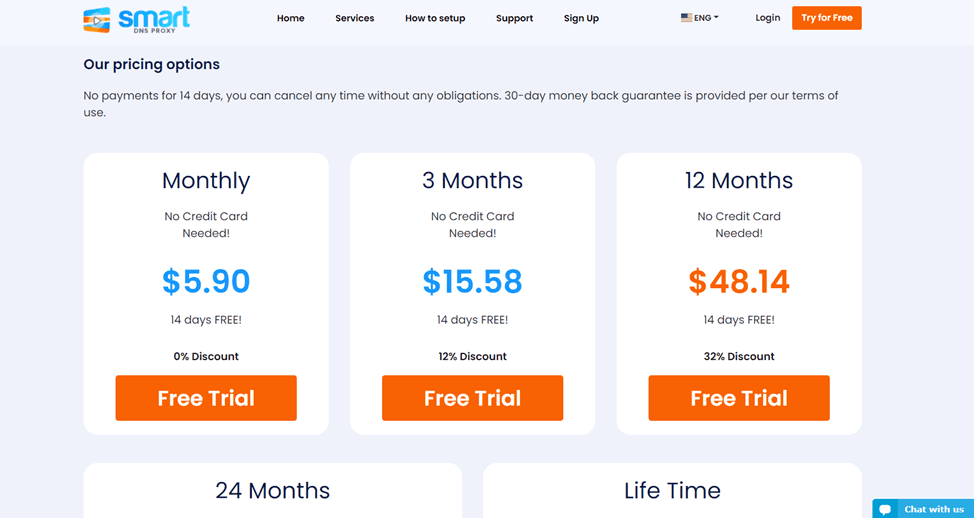The height and width of the screenshot is (518, 974).
Task: Start Free Trial for 3 Months plan
Action: coord(473,398)
